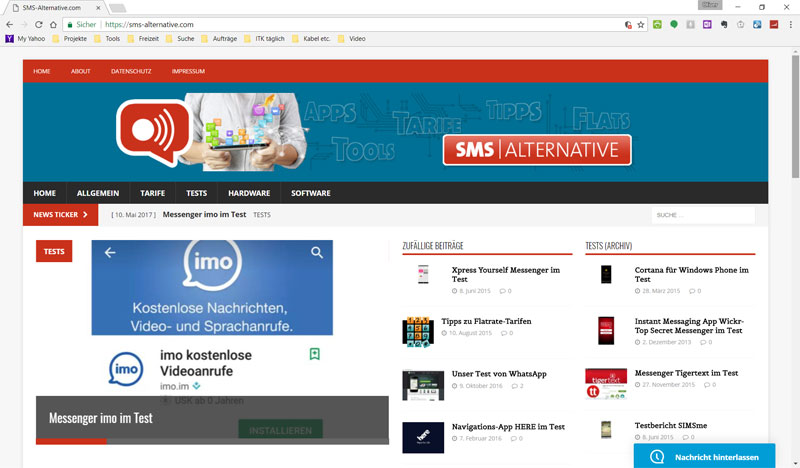This screenshot has width=800, height=468.
Task: Open the green Hangouts extension icon
Action: click(x=674, y=24)
